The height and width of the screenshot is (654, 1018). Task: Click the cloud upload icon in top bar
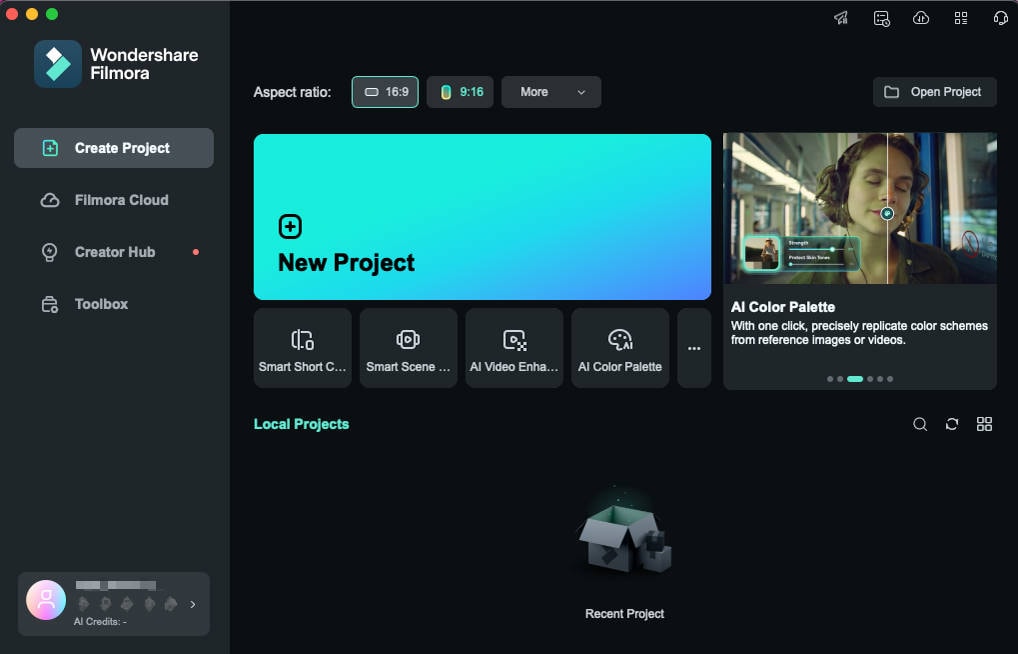point(921,18)
